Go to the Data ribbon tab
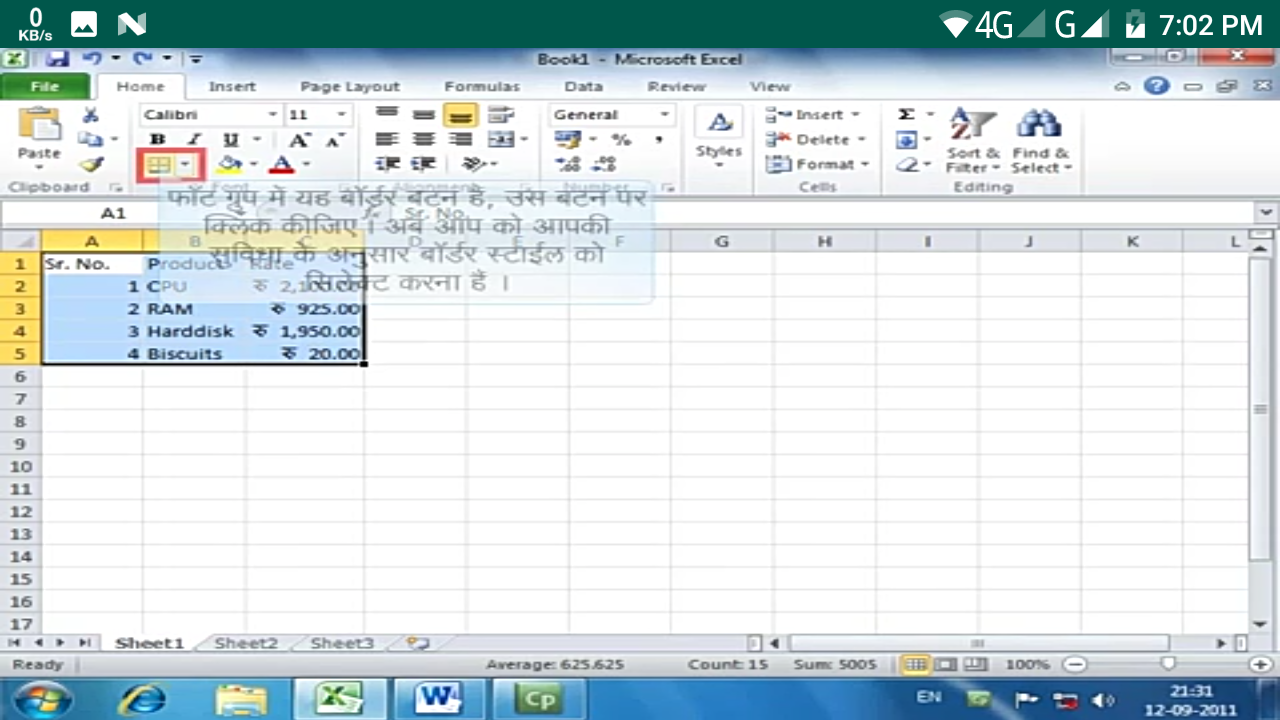This screenshot has height=720, width=1280. click(583, 87)
